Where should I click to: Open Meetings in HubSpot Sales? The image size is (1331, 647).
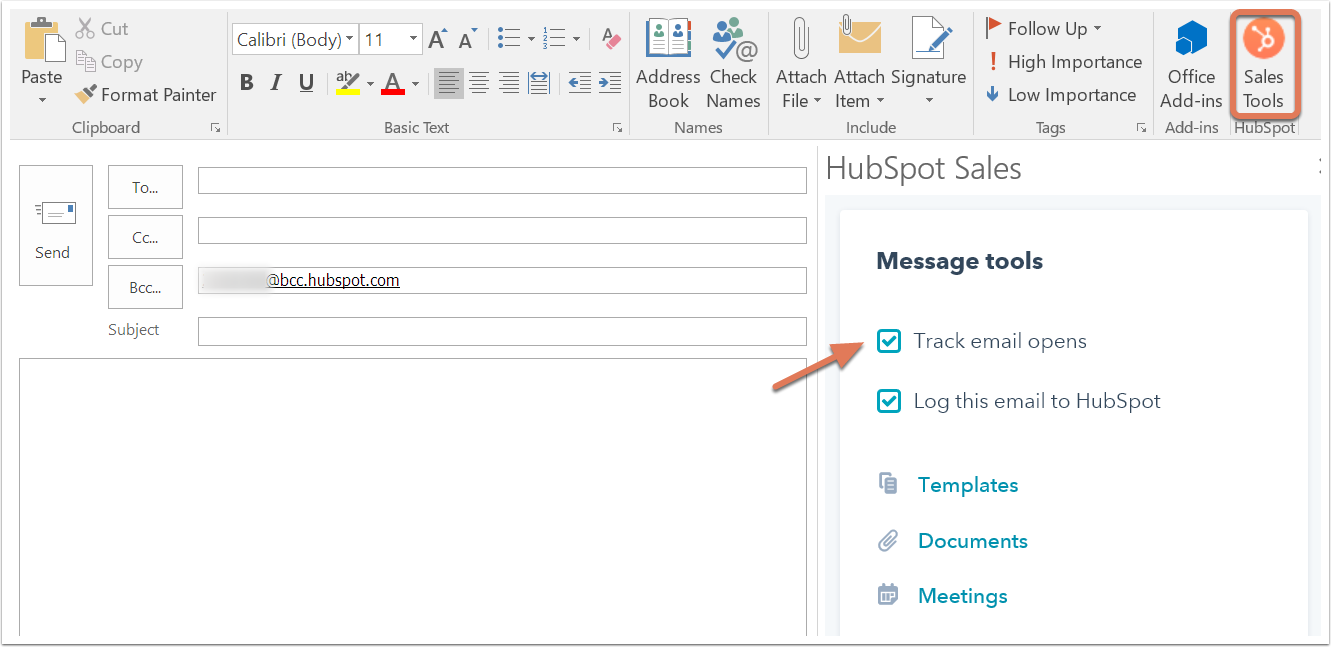click(962, 595)
